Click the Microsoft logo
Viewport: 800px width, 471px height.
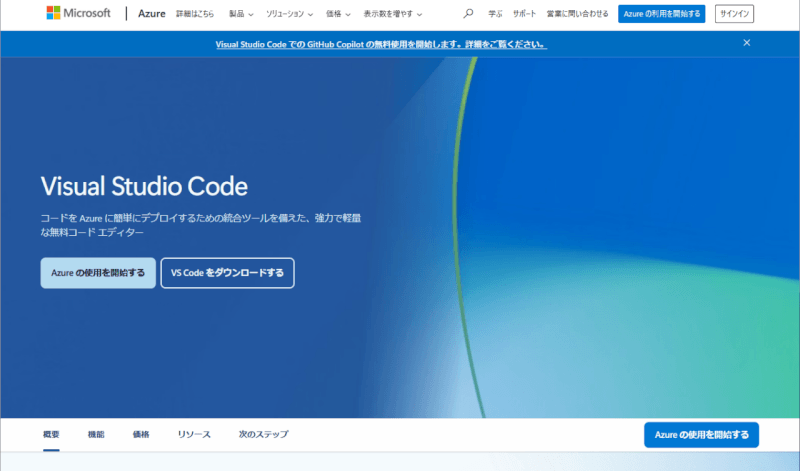click(x=78, y=14)
